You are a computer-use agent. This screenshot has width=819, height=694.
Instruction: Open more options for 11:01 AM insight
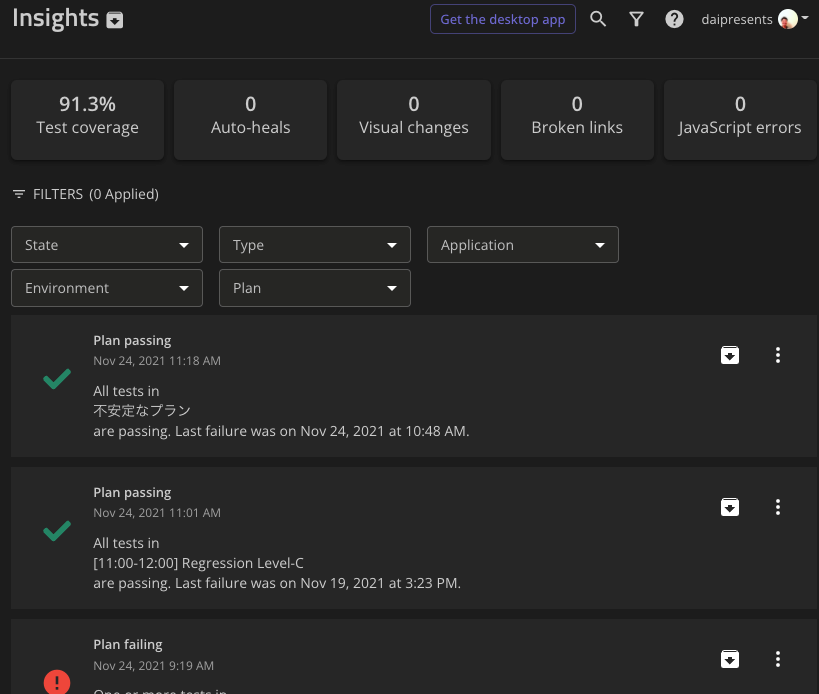[778, 507]
